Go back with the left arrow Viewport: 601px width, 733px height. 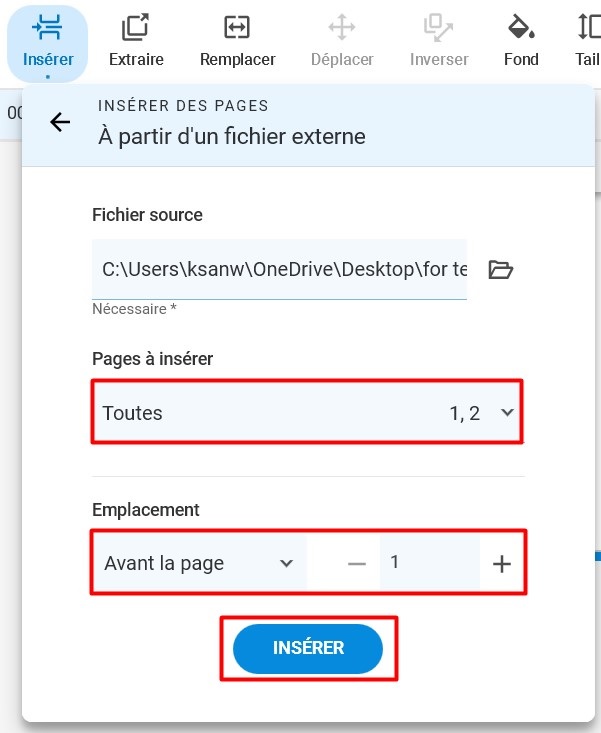tap(60, 122)
